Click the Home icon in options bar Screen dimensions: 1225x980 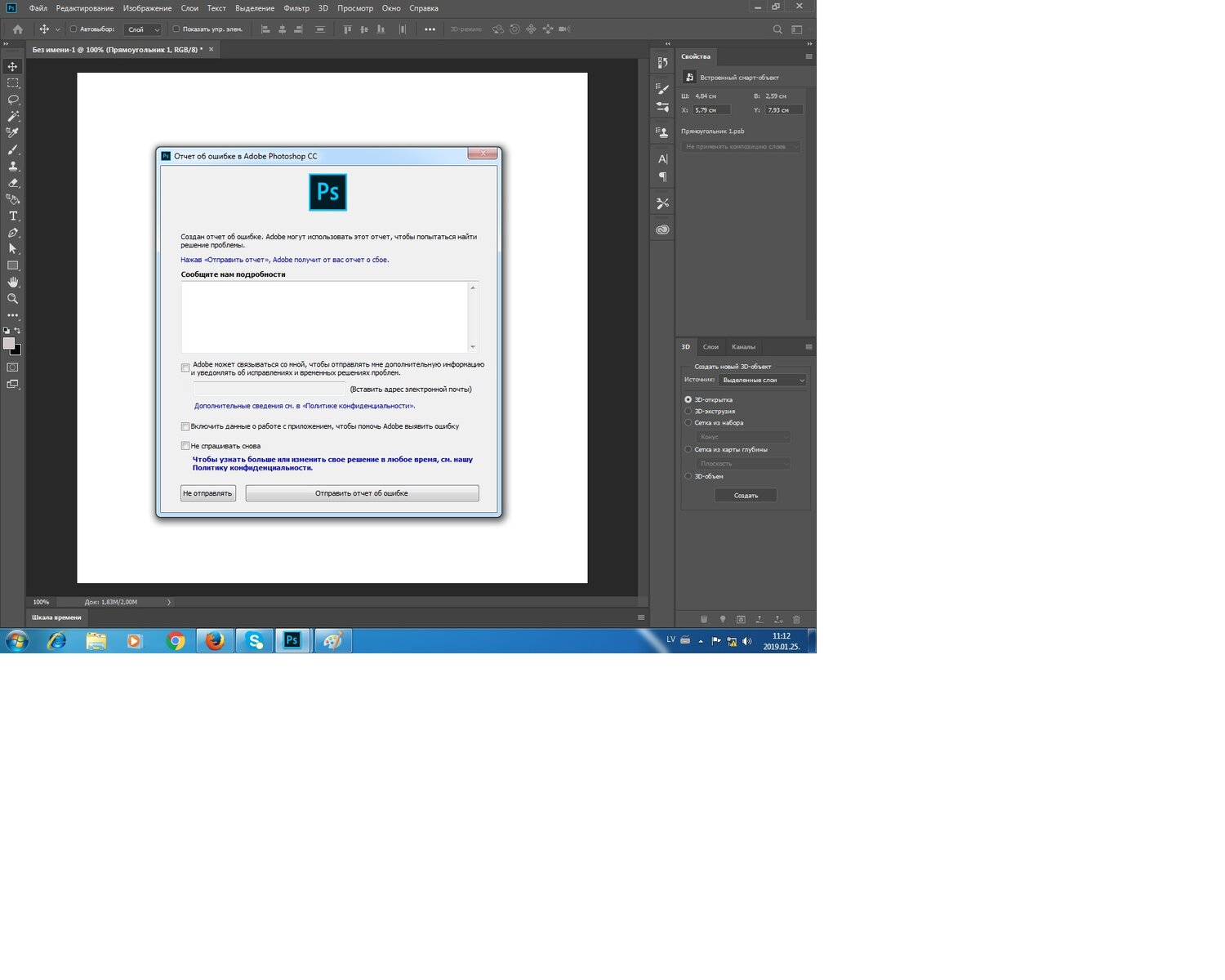click(17, 29)
